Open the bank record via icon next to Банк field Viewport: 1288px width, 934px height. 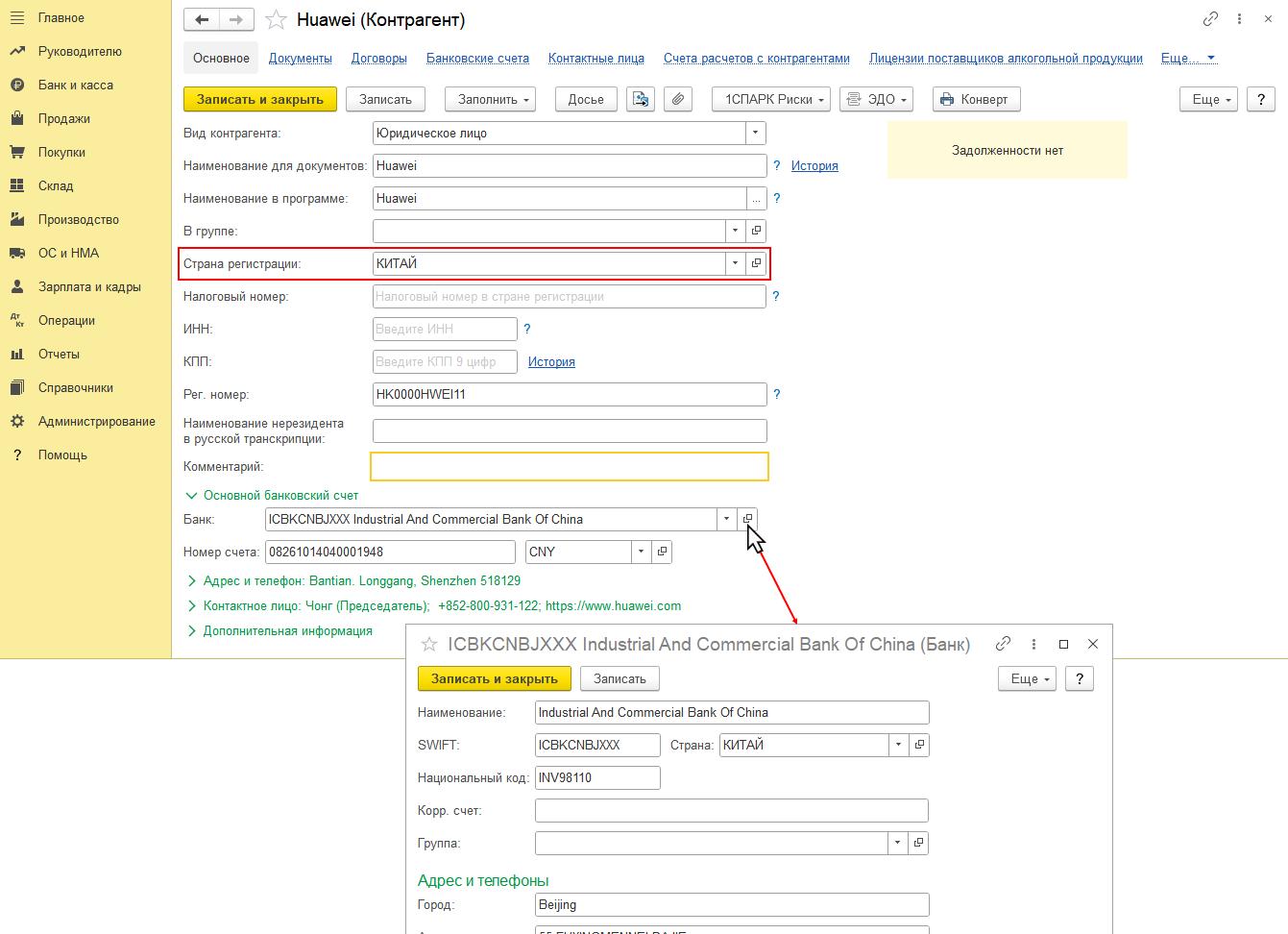point(747,519)
